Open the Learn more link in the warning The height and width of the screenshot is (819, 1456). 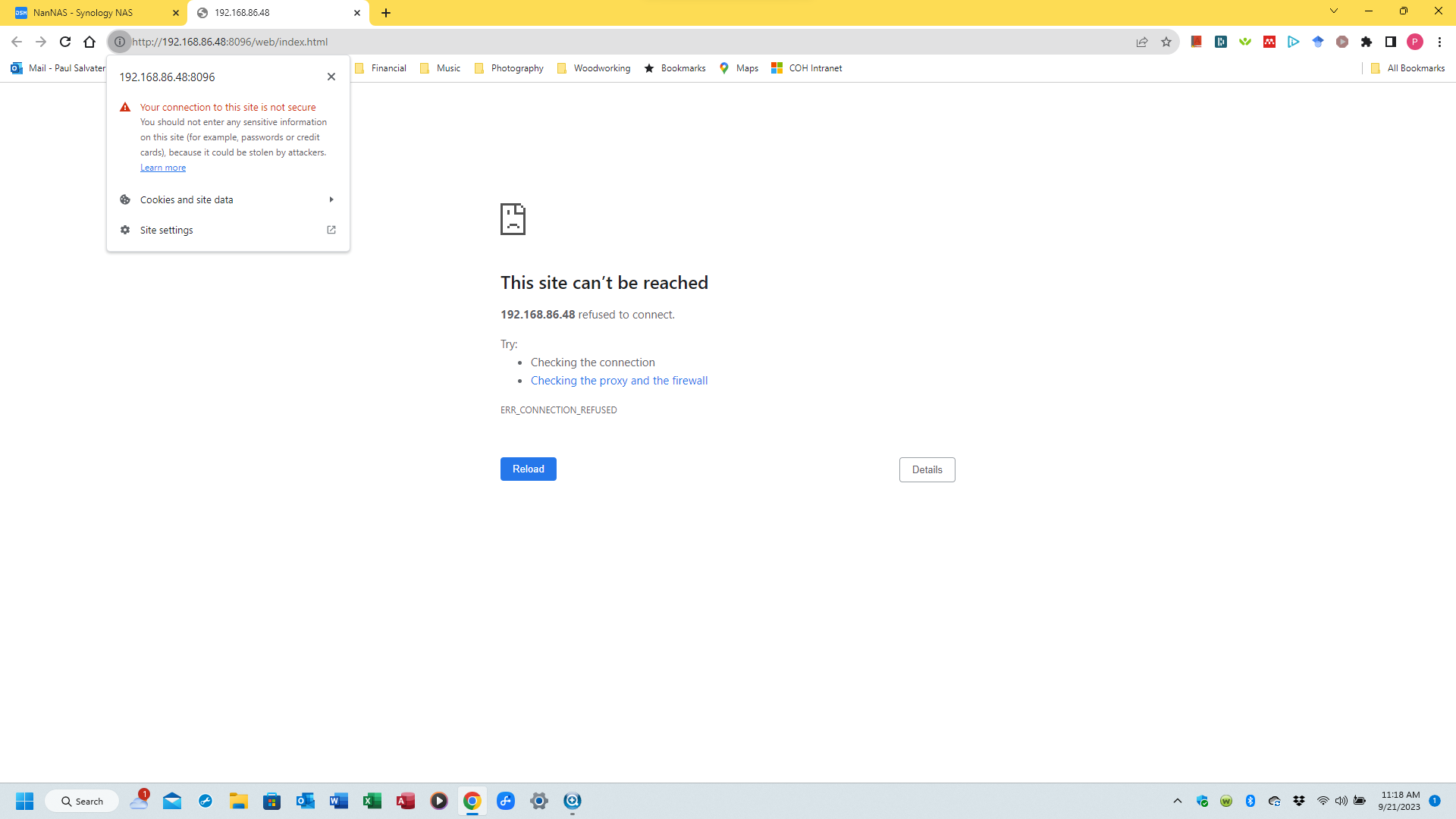point(163,167)
